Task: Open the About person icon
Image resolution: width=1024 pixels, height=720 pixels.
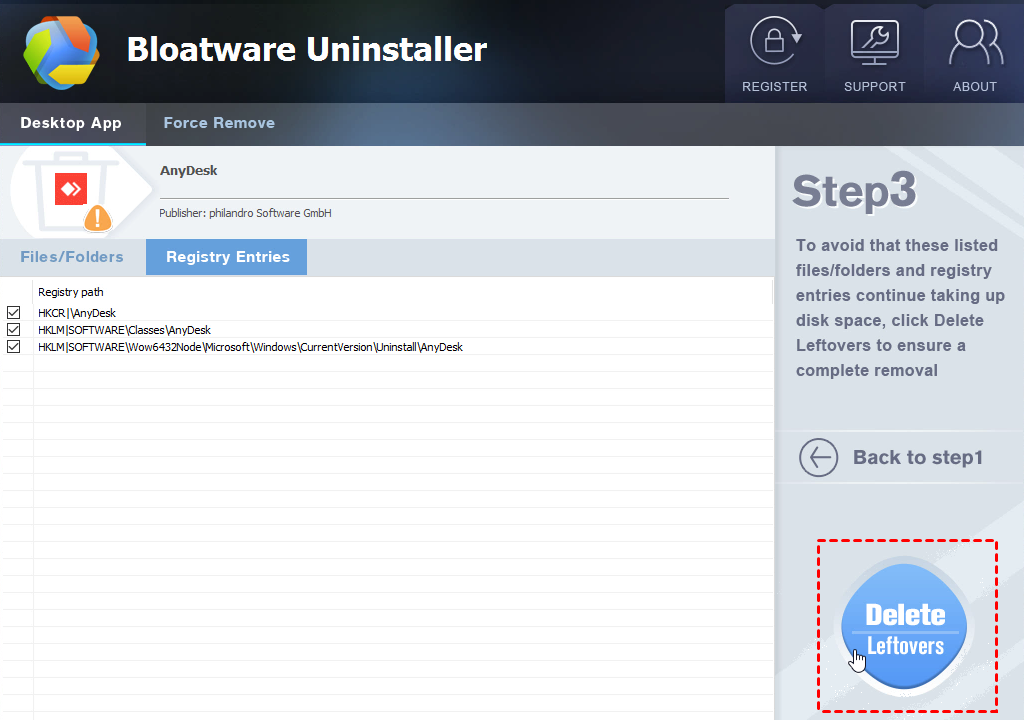Action: (974, 42)
